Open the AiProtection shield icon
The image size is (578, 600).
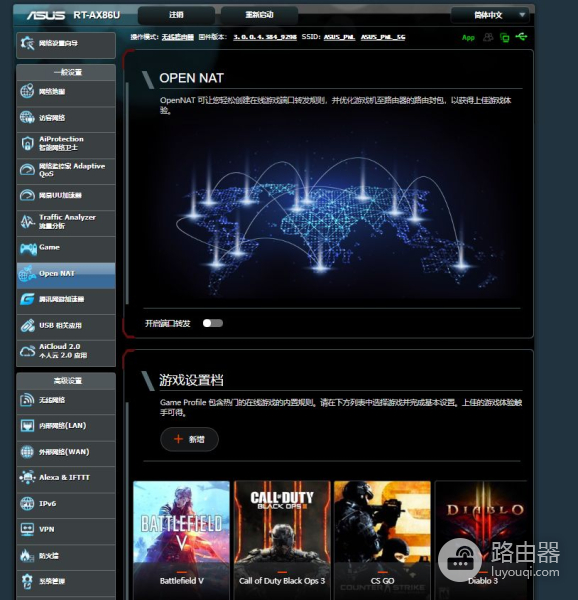click(27, 143)
